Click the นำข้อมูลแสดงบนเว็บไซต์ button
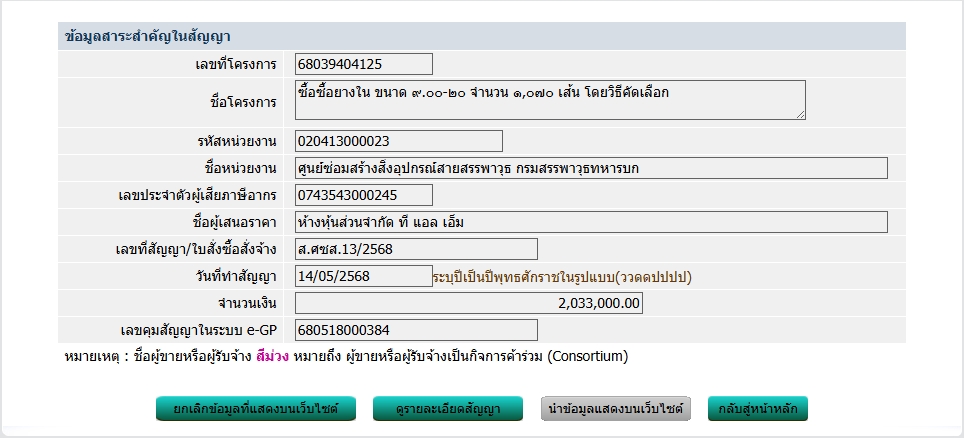964x438 pixels. pyautogui.click(x=616, y=409)
